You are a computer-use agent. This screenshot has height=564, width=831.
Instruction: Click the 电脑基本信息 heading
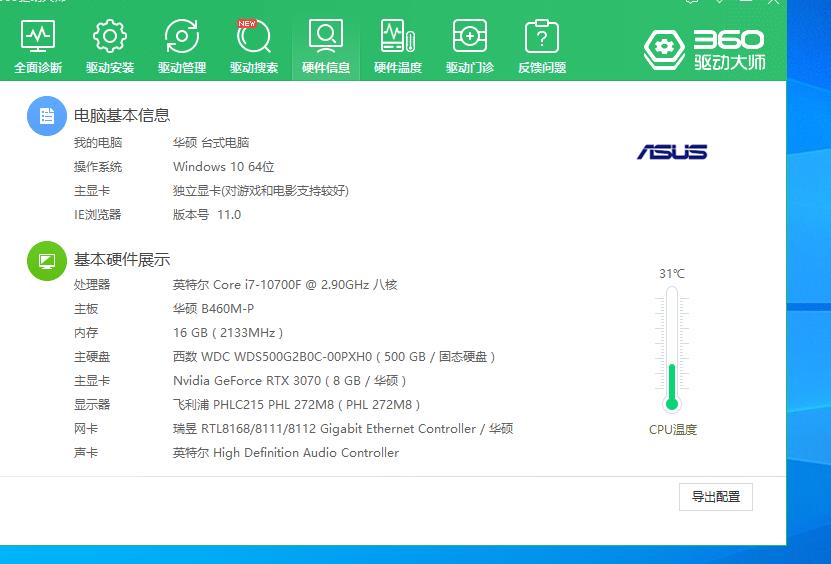pos(122,116)
